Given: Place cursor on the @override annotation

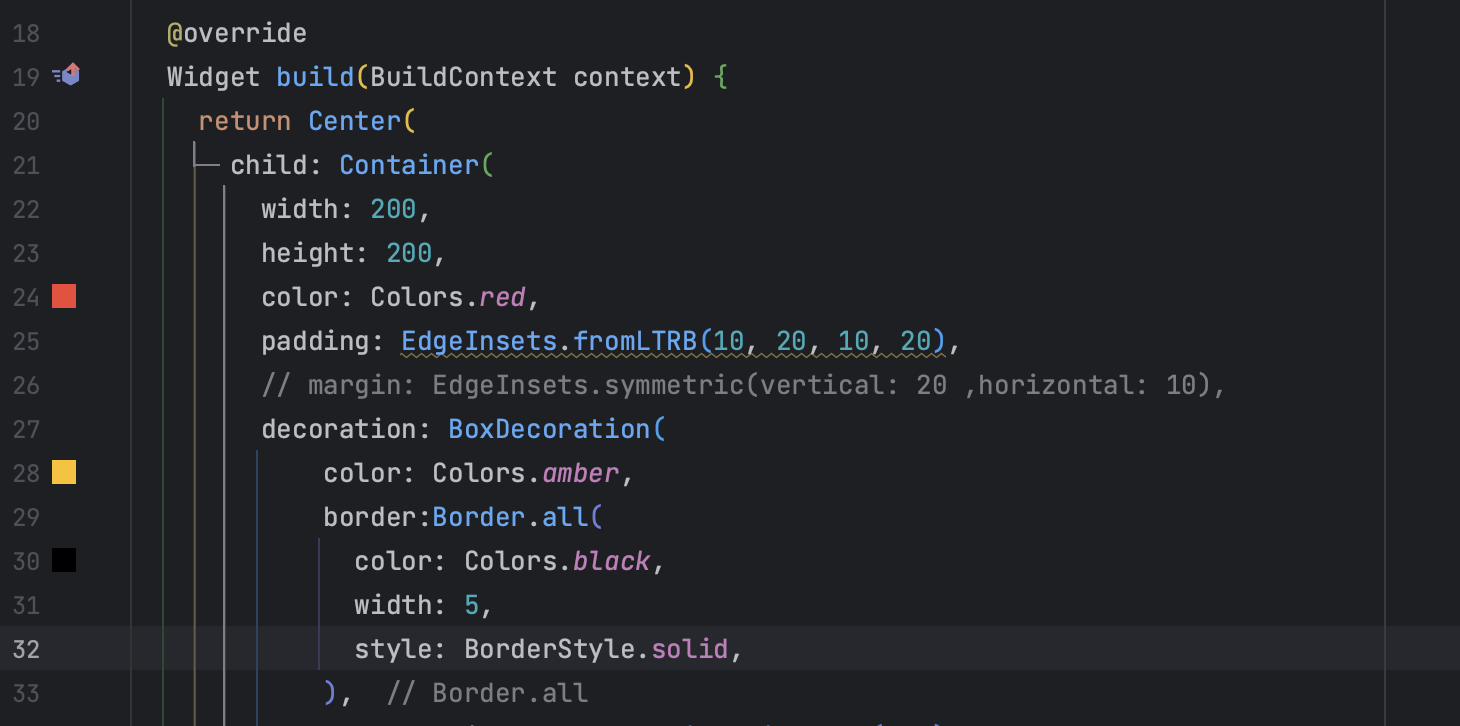Looking at the screenshot, I should [x=237, y=33].
